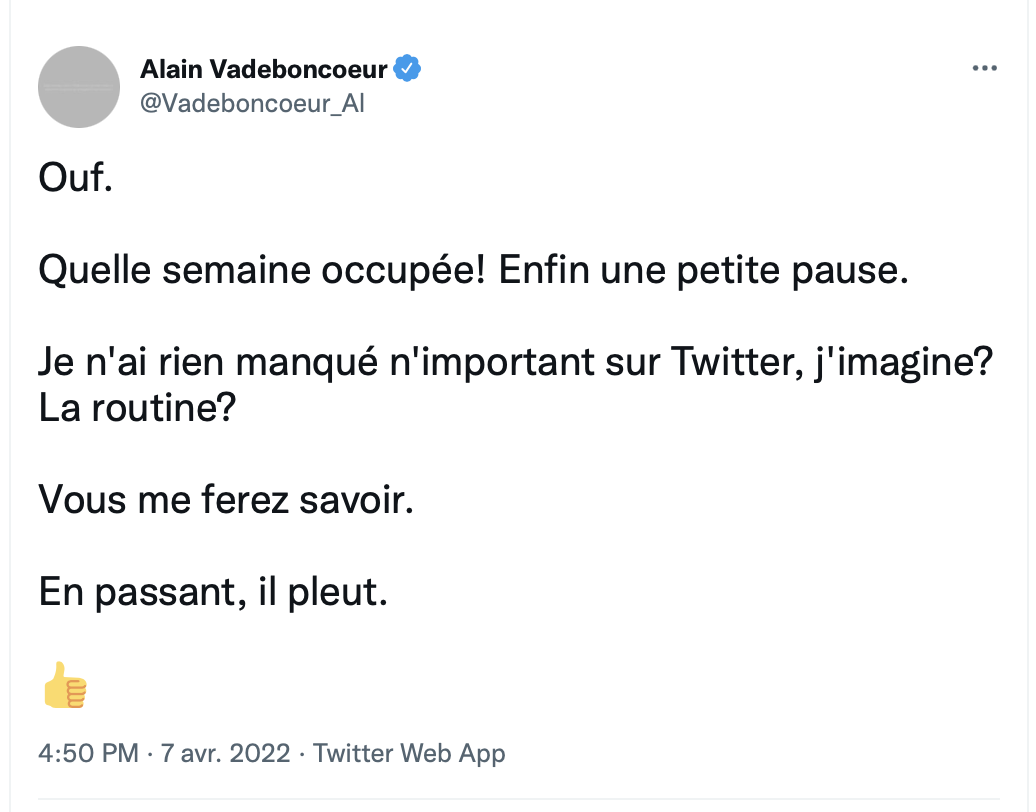Click the line "Vous me ferez savoir."
This screenshot has height=812, width=1036.
pos(226,499)
